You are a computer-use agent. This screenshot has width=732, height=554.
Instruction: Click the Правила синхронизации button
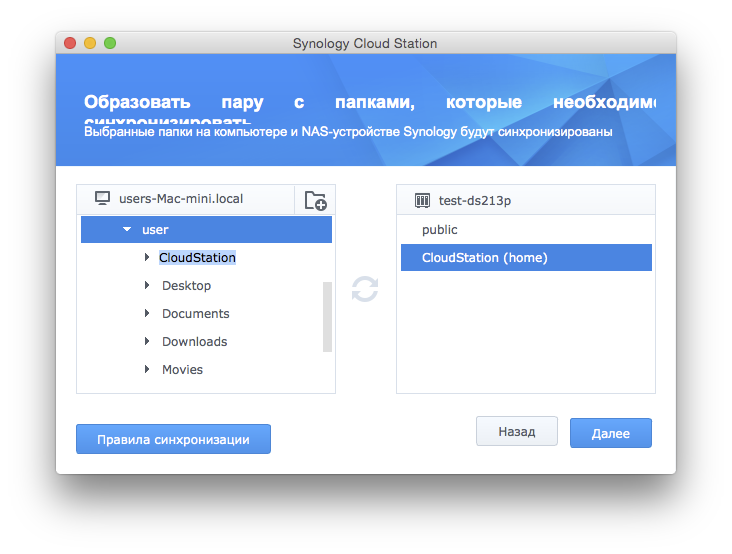tap(173, 439)
